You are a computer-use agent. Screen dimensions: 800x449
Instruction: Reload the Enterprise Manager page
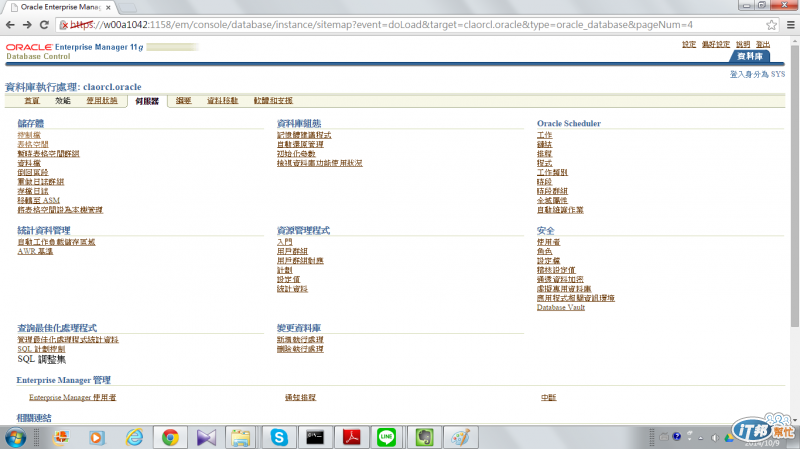(x=44, y=24)
